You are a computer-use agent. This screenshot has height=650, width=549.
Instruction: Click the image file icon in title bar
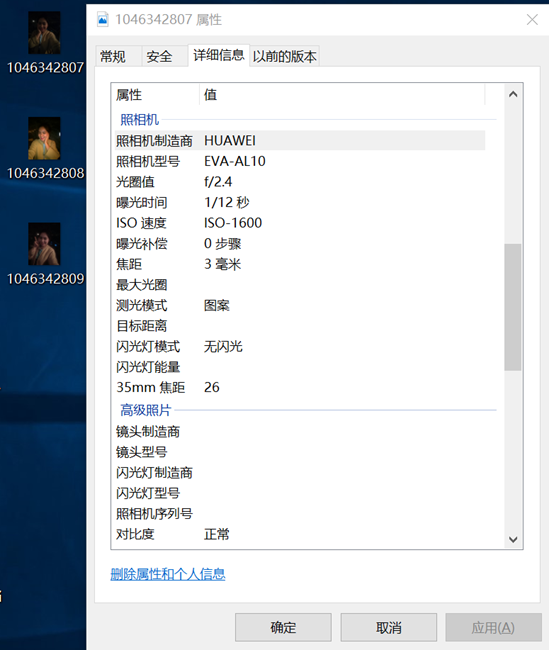pyautogui.click(x=102, y=19)
